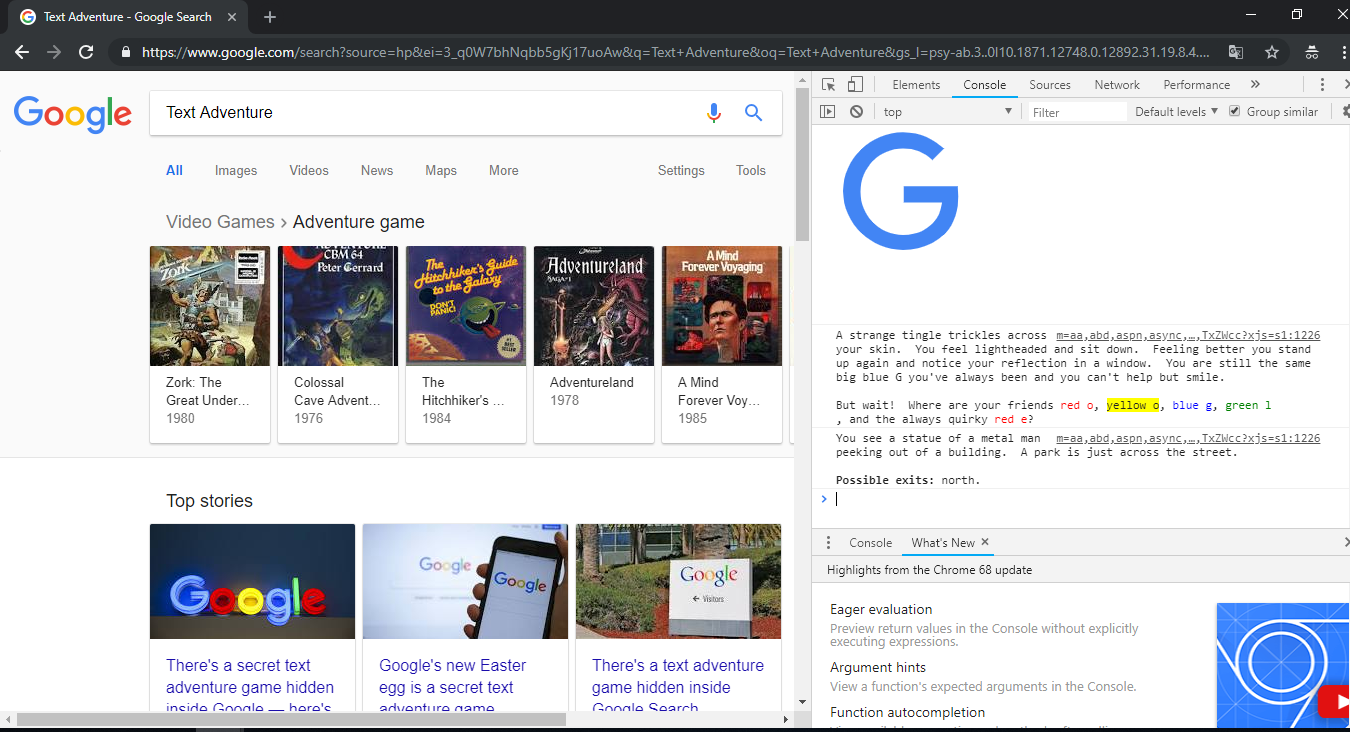Open "There's a secret text adventure game" story

pyautogui.click(x=250, y=688)
